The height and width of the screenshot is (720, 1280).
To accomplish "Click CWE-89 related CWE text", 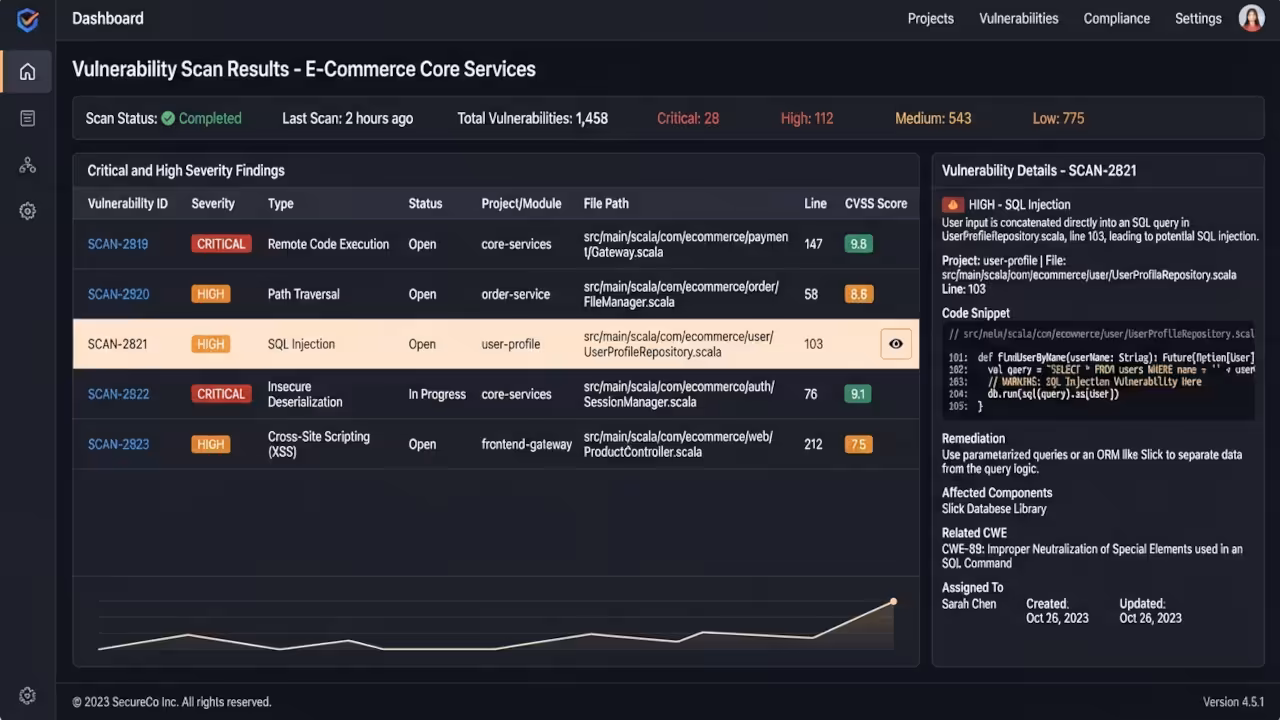I will 1092,556.
